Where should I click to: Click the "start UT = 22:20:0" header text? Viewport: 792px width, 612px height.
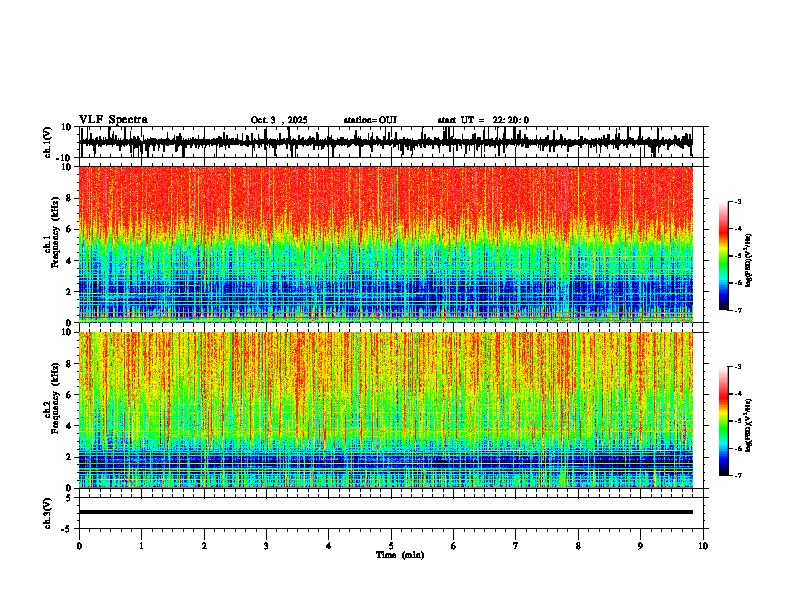click(x=483, y=120)
